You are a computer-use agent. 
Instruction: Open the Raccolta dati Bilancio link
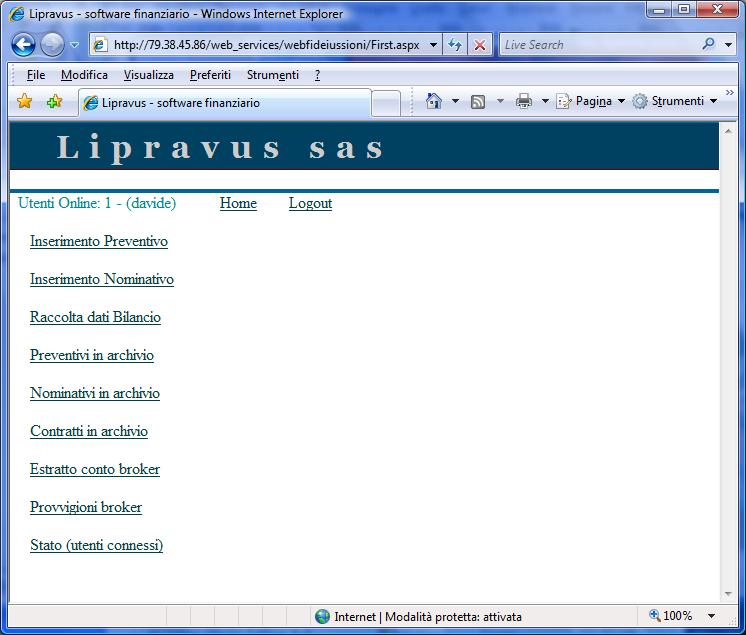click(95, 317)
